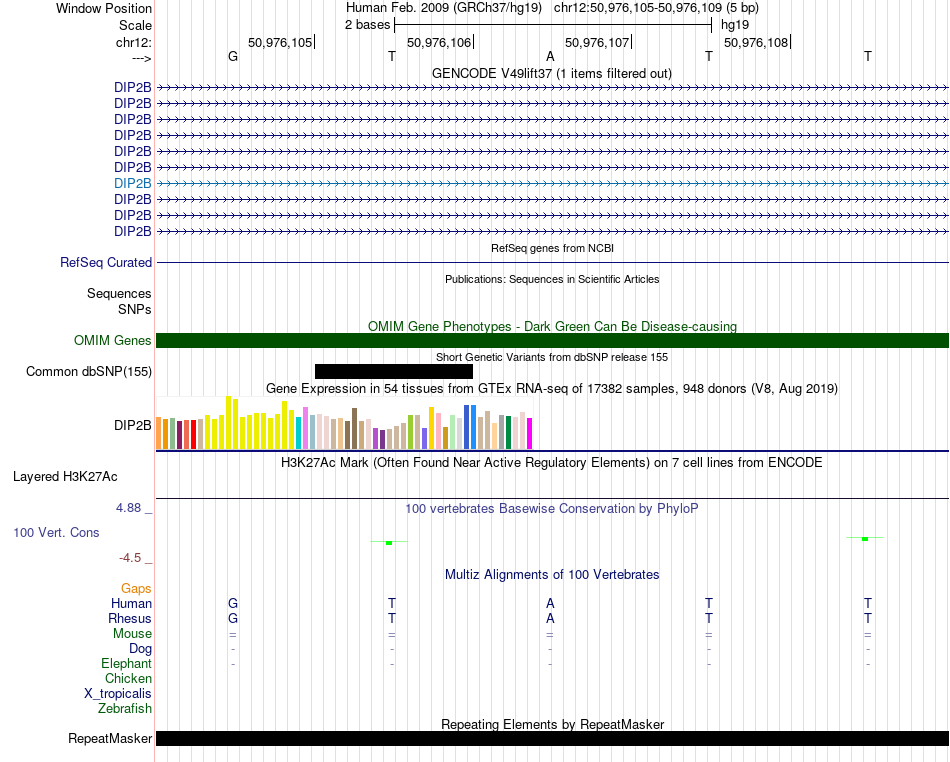Viewport: 950px width, 762px height.
Task: Click the 'RefSeq genes from NCBI' title
Action: coord(553,248)
